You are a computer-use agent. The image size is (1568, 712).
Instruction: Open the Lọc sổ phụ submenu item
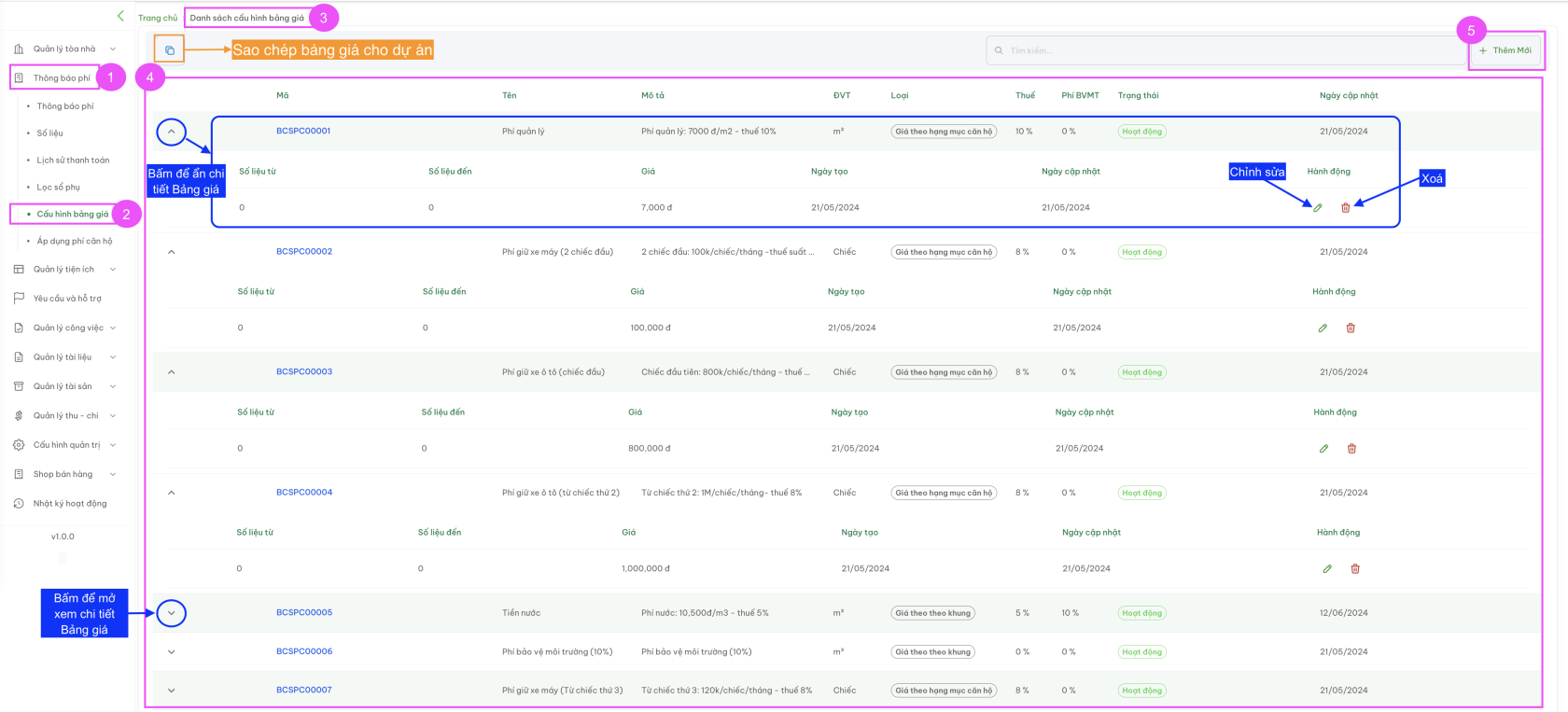[59, 188]
